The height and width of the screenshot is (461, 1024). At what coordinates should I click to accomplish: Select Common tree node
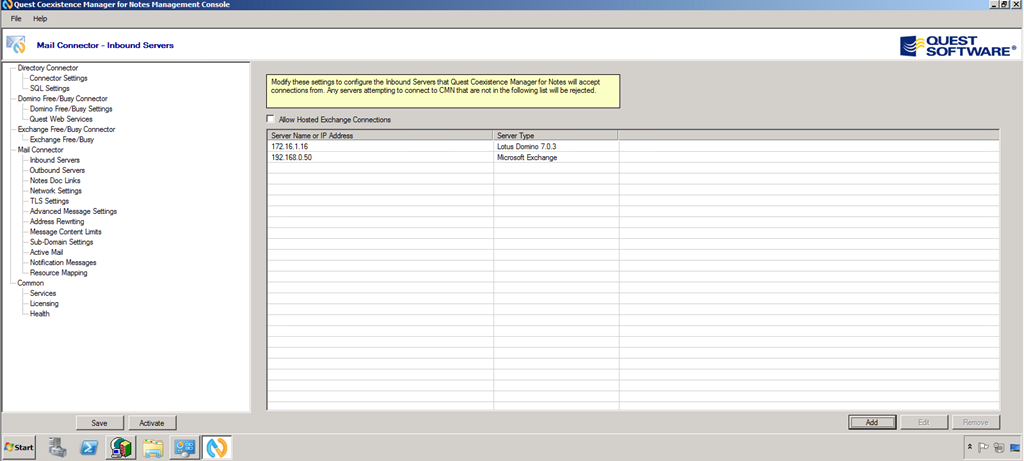[31, 283]
